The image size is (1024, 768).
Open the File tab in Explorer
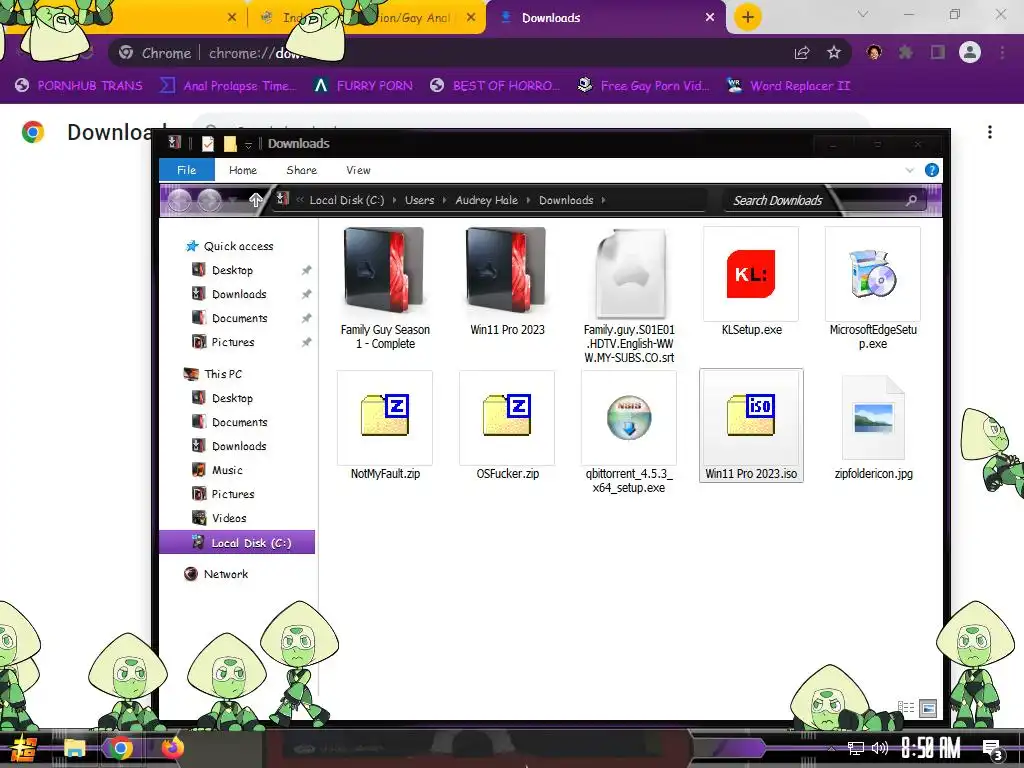click(x=187, y=170)
